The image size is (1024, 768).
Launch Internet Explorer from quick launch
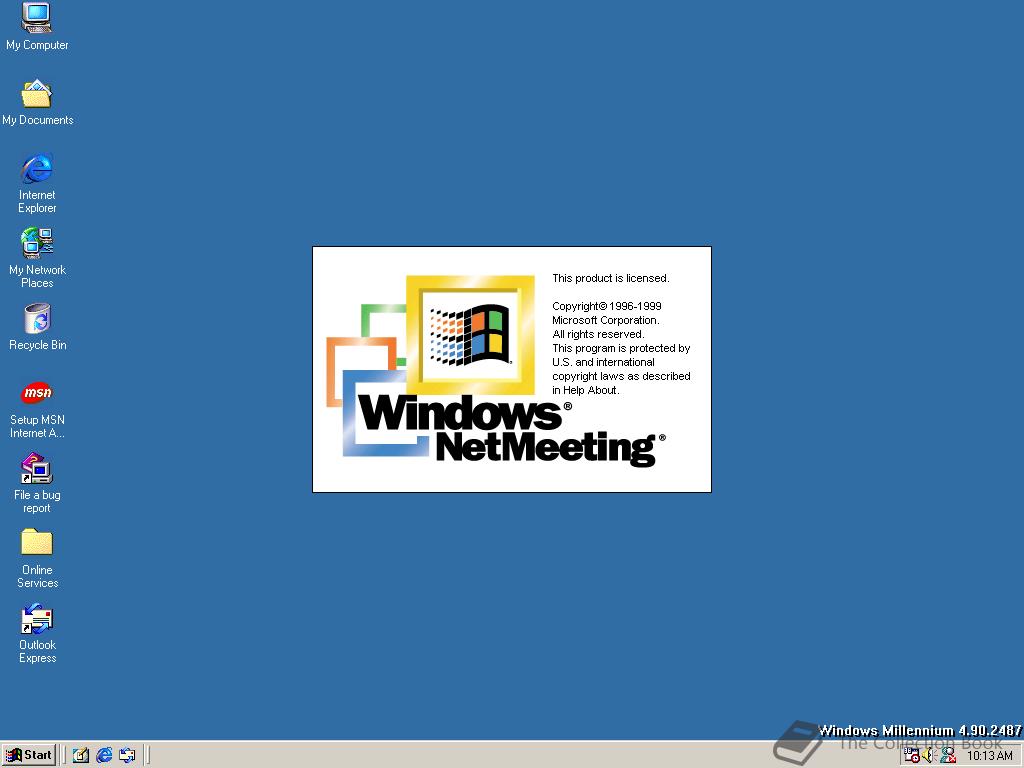[104, 755]
